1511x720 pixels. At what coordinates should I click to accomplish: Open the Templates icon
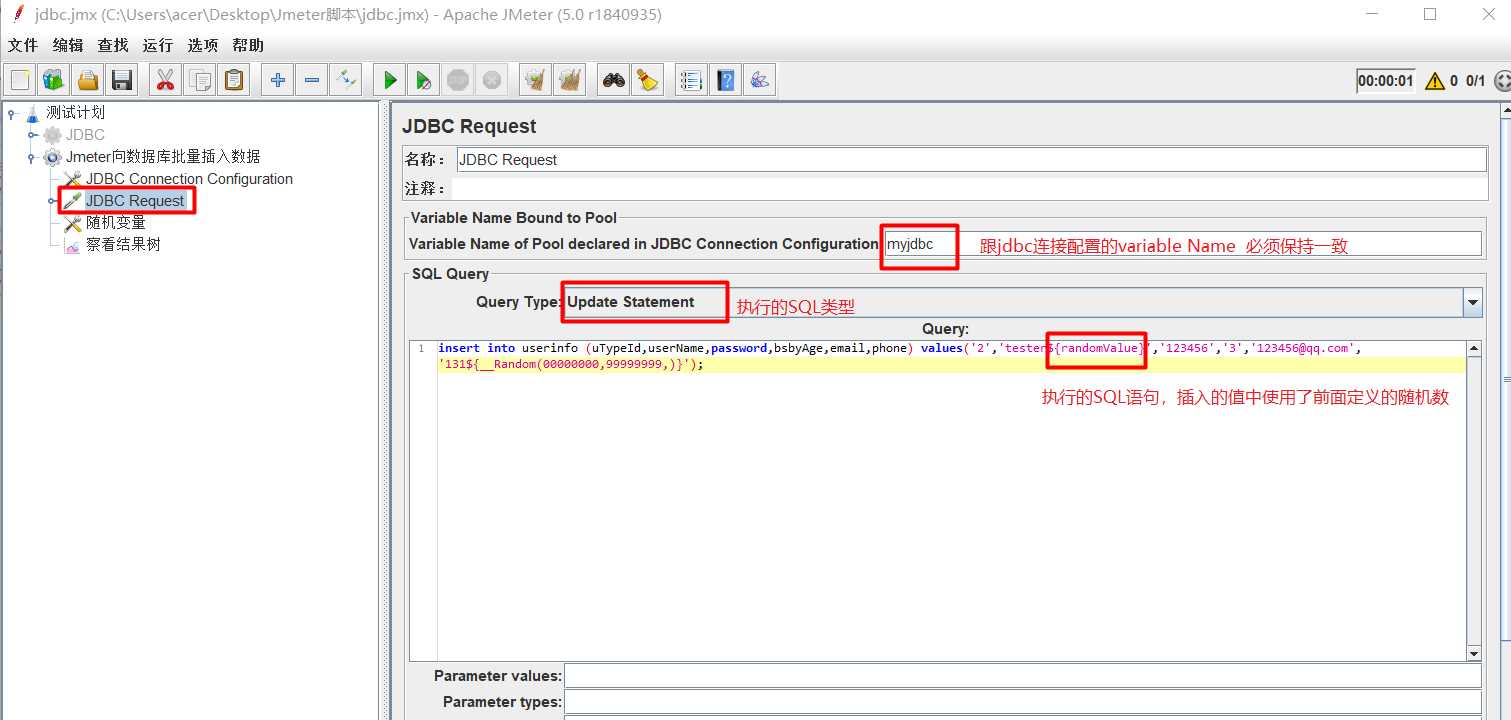pyautogui.click(x=53, y=80)
